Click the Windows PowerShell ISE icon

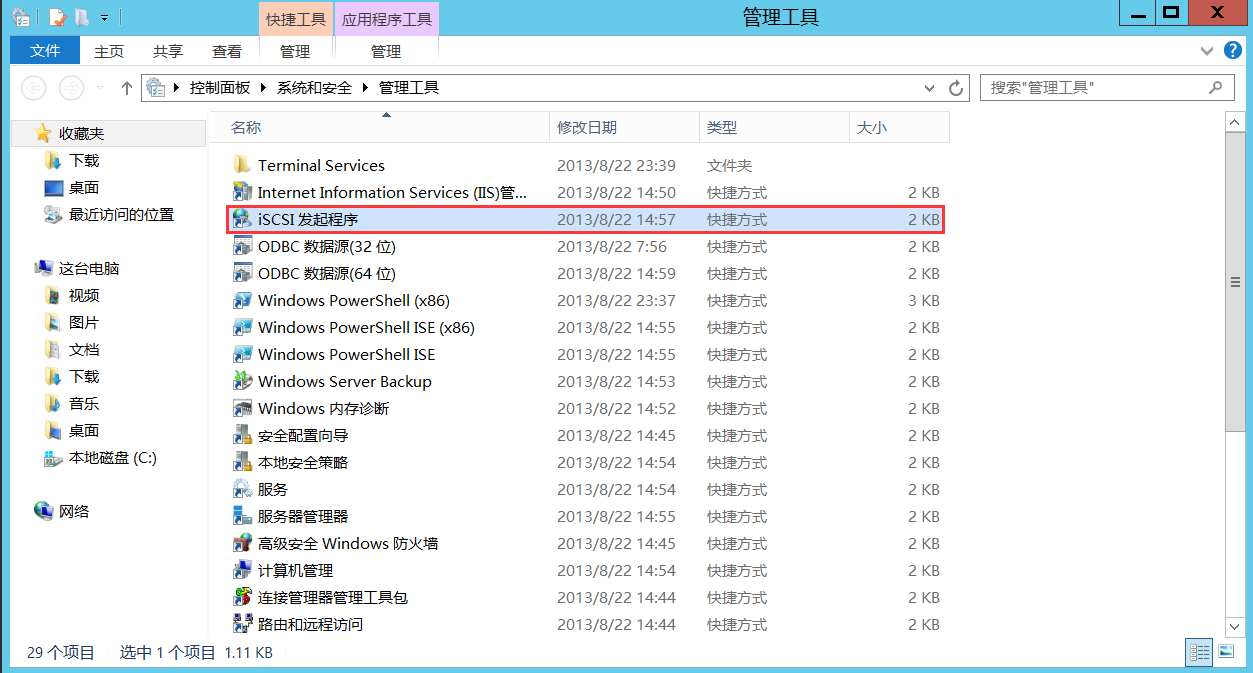(241, 354)
